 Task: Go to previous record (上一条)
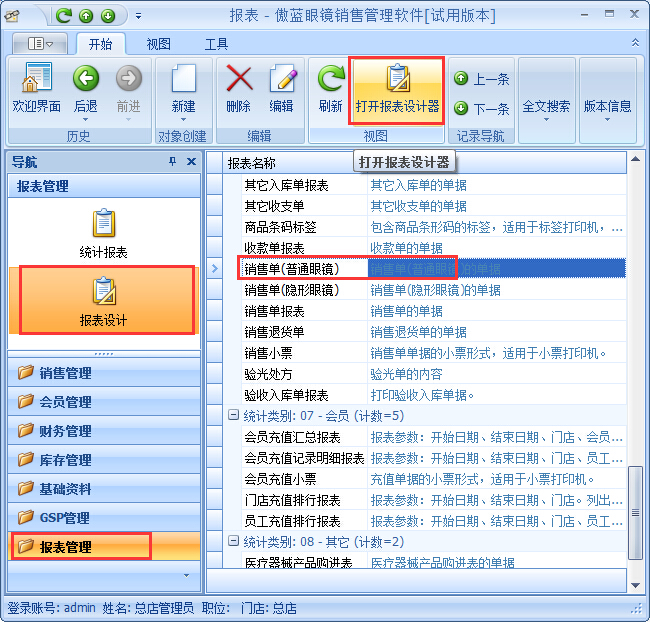pos(482,79)
